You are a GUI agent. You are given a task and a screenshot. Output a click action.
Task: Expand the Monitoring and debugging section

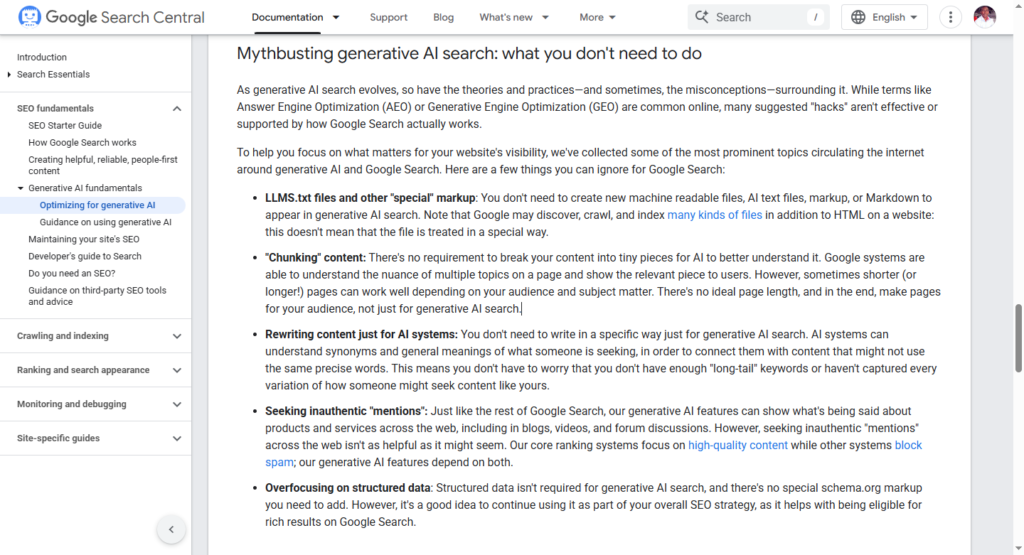tap(177, 404)
